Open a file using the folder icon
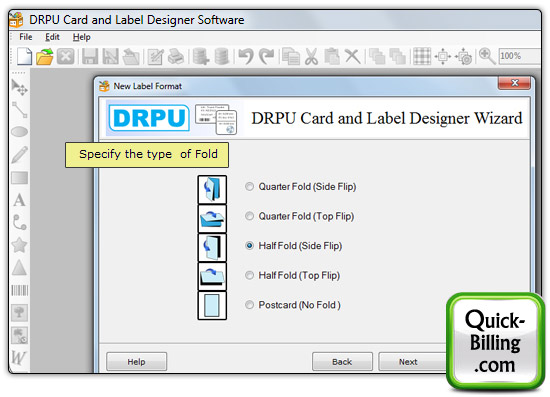The height and width of the screenshot is (397, 550). tap(45, 56)
